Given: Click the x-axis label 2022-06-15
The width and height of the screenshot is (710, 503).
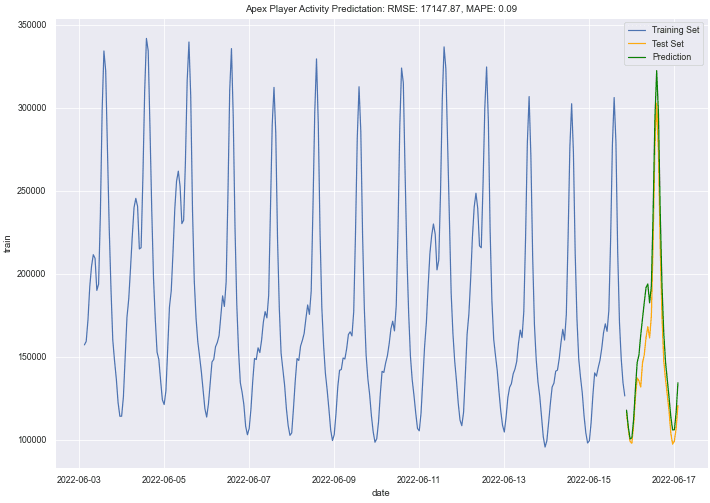Looking at the screenshot, I should [589, 480].
